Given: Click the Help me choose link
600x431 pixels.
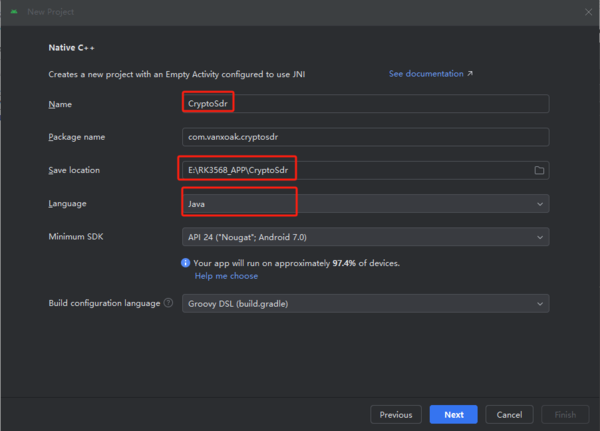Looking at the screenshot, I should point(225,276).
